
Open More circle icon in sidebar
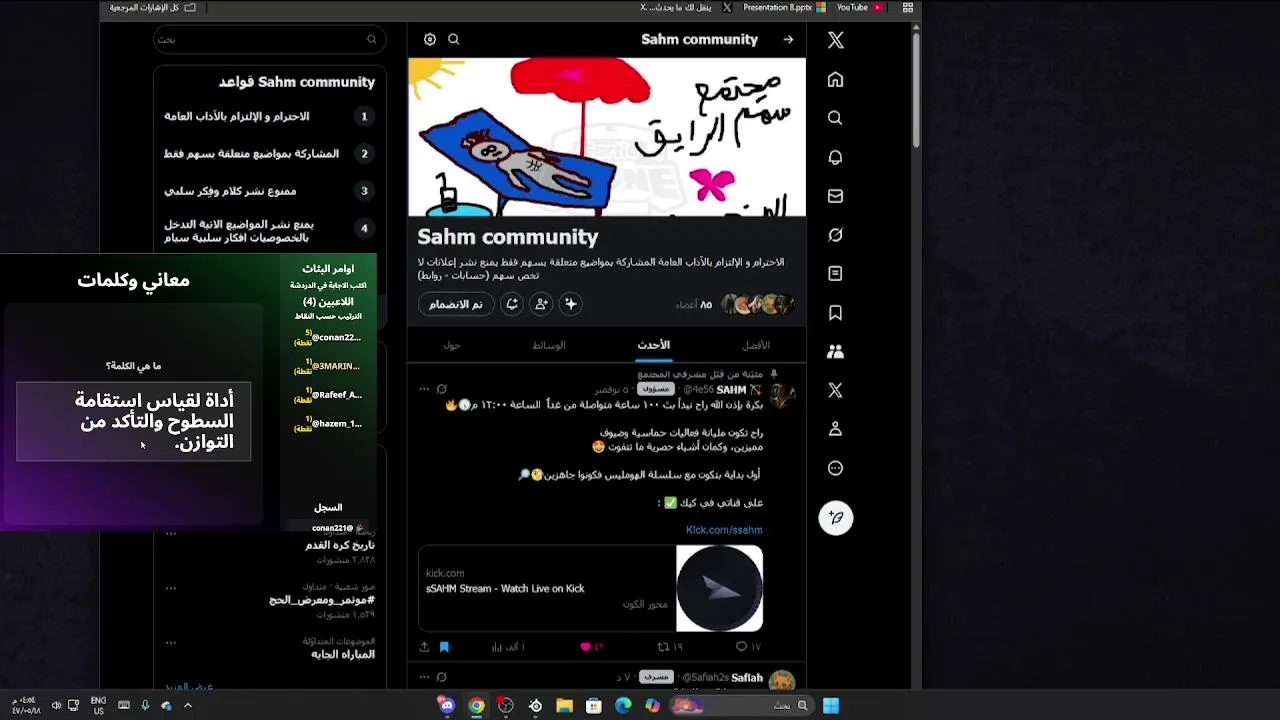835,468
